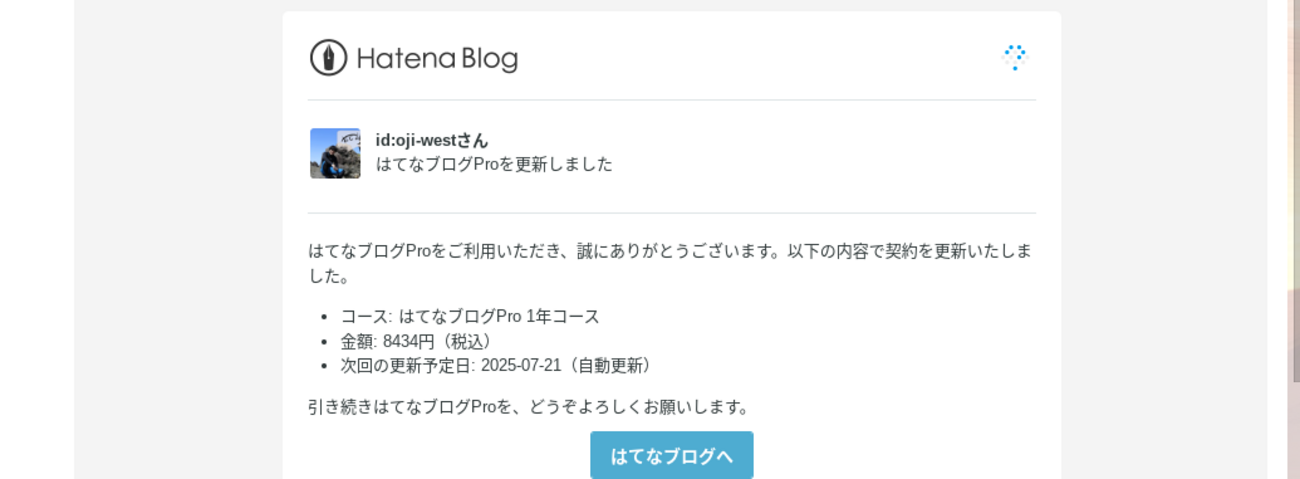Click the closing line 引き続きはてなブログProを
Viewport: 1300px width, 479px height.
click(x=529, y=407)
